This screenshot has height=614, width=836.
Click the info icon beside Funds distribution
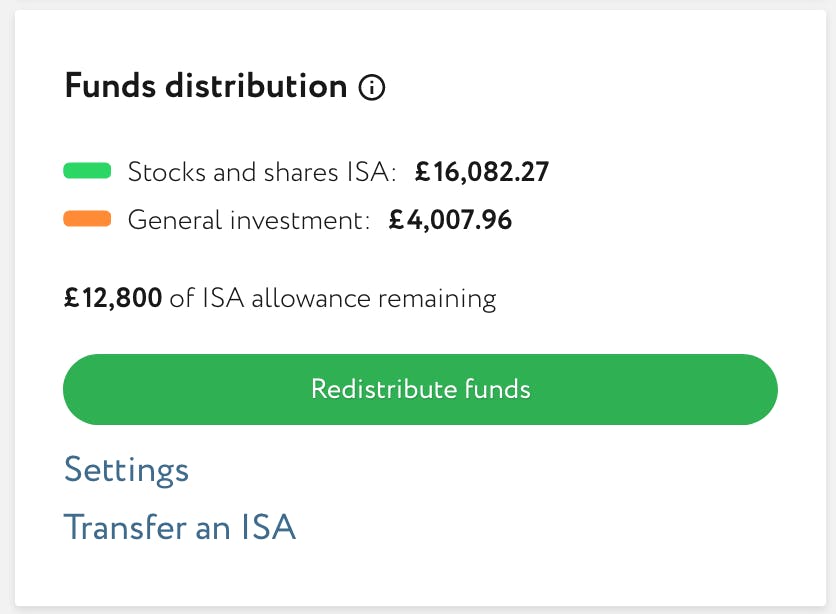pyautogui.click(x=372, y=88)
